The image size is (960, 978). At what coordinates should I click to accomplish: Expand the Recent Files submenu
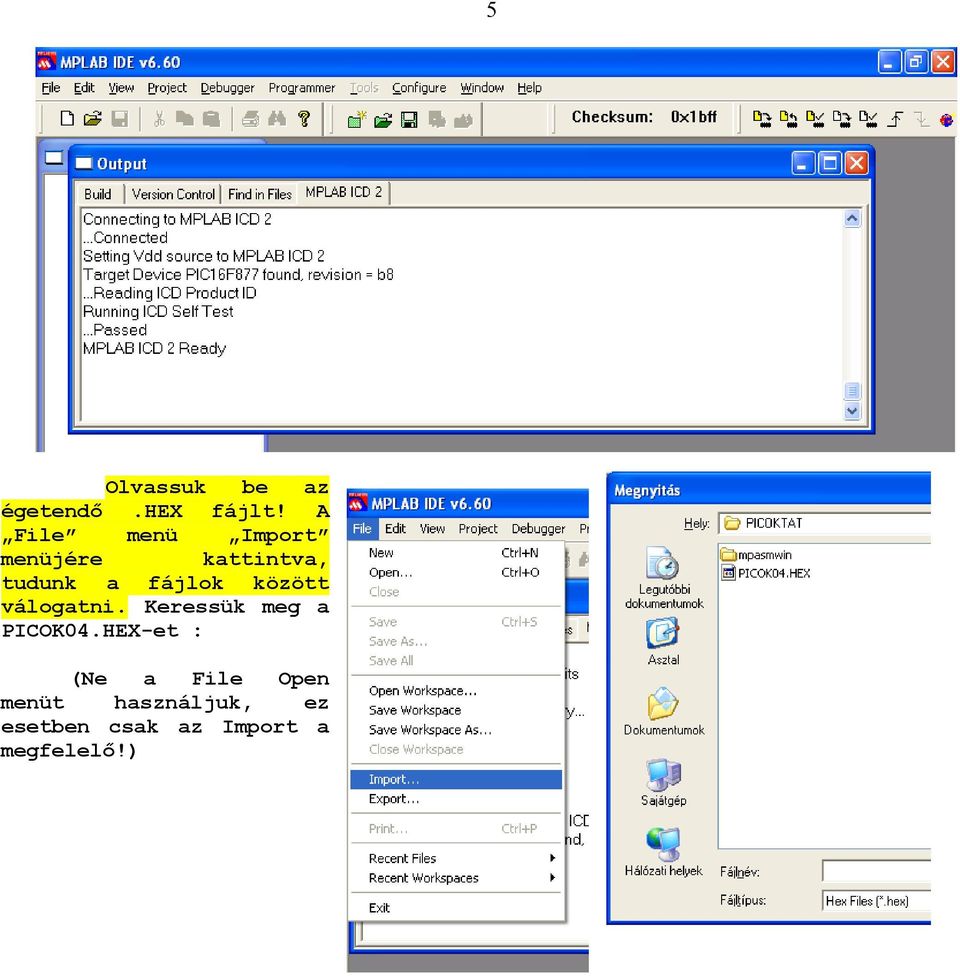point(457,858)
